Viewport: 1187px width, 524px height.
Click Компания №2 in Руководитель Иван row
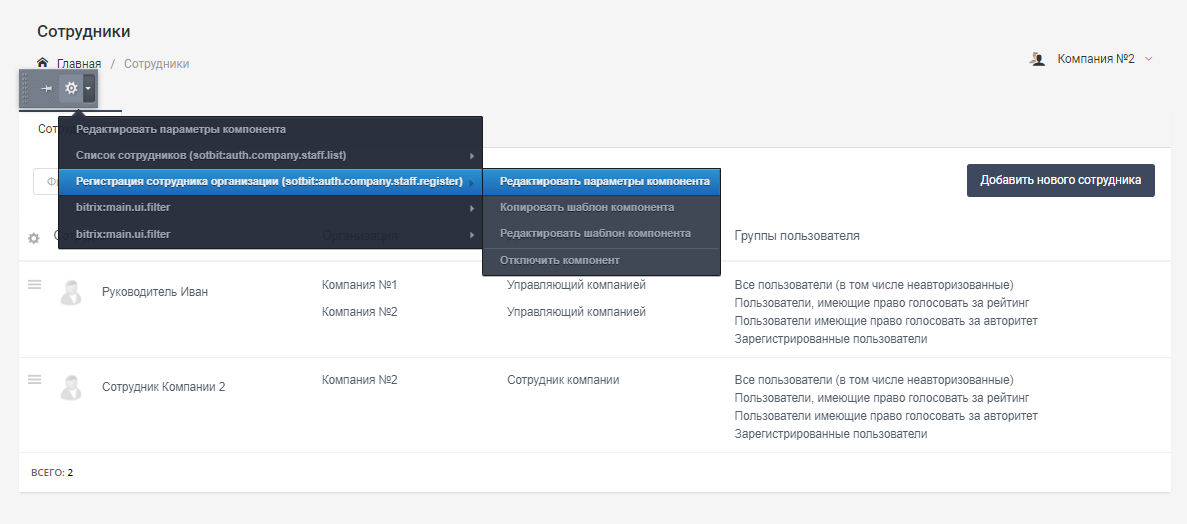click(360, 312)
